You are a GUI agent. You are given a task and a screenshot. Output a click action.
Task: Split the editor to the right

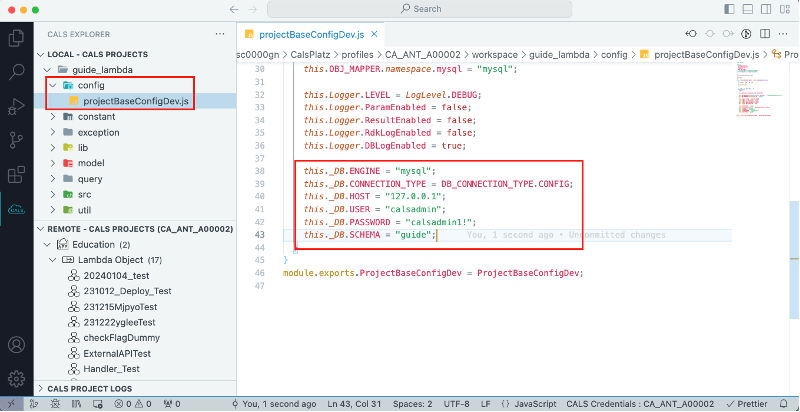(x=765, y=34)
